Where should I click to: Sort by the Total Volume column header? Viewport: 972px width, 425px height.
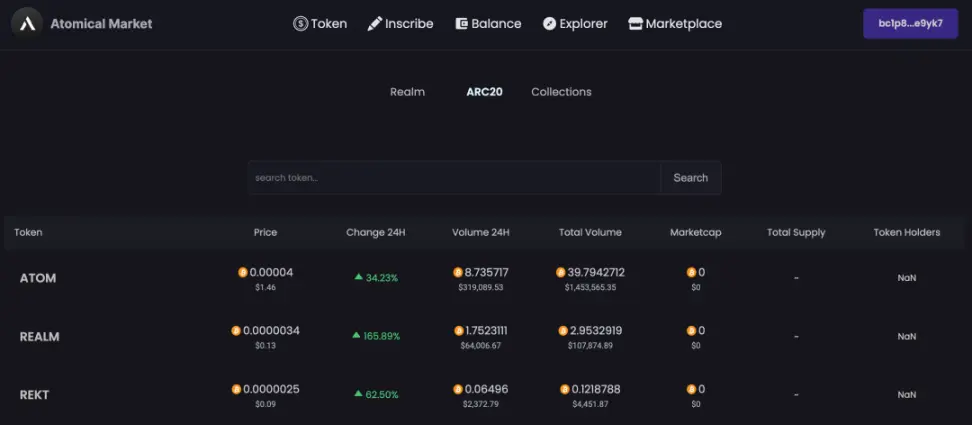(x=590, y=232)
